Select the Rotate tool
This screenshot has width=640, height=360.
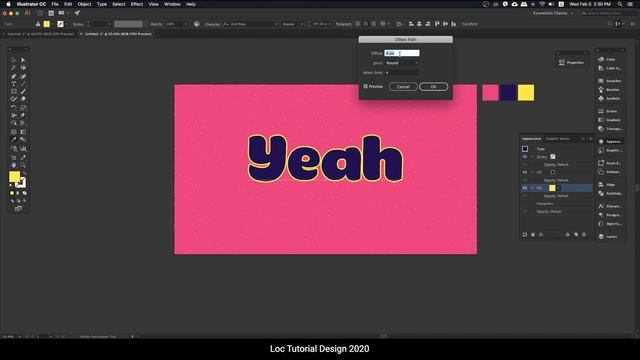point(13,108)
